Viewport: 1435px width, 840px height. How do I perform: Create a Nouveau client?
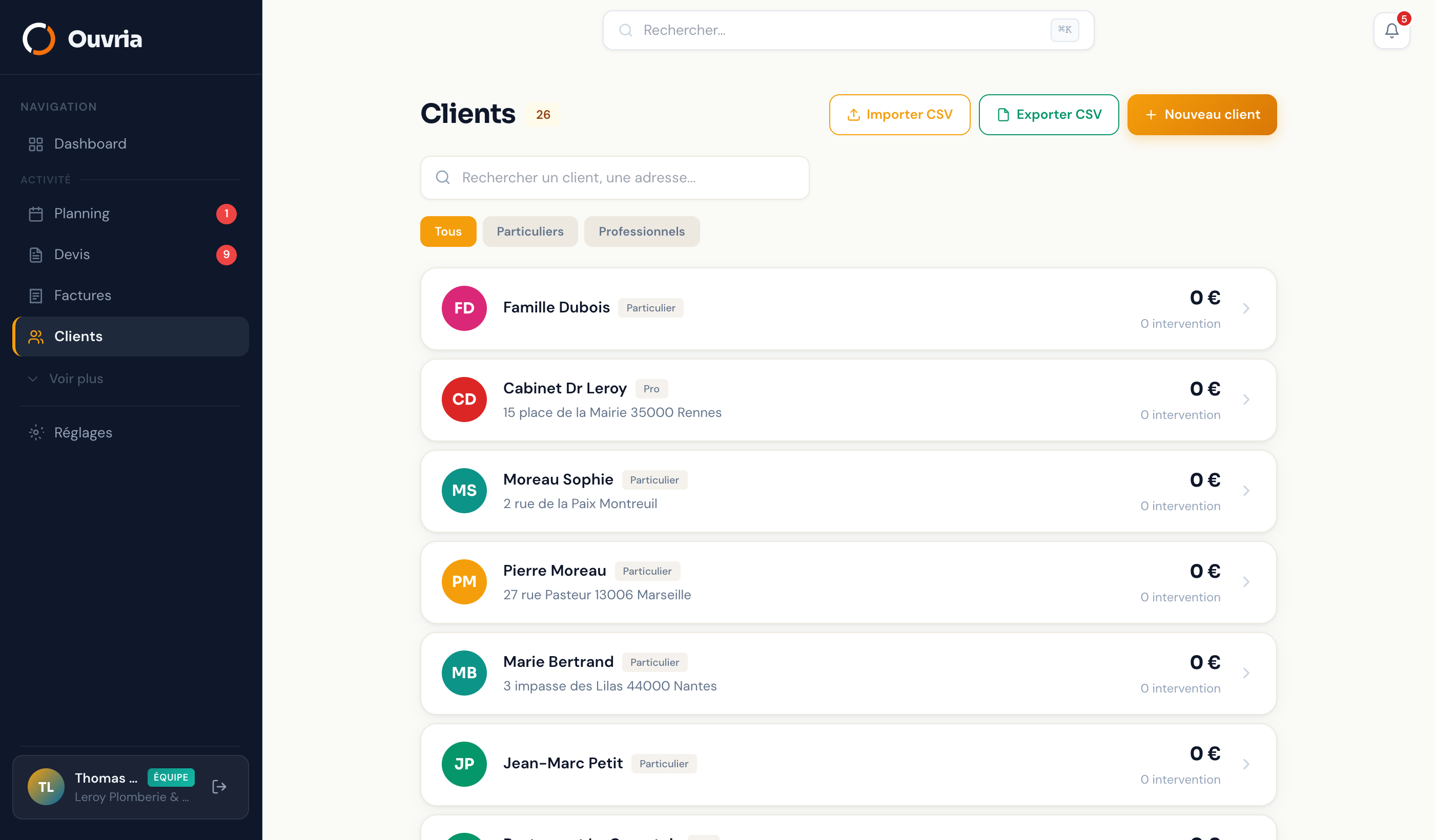tap(1202, 115)
